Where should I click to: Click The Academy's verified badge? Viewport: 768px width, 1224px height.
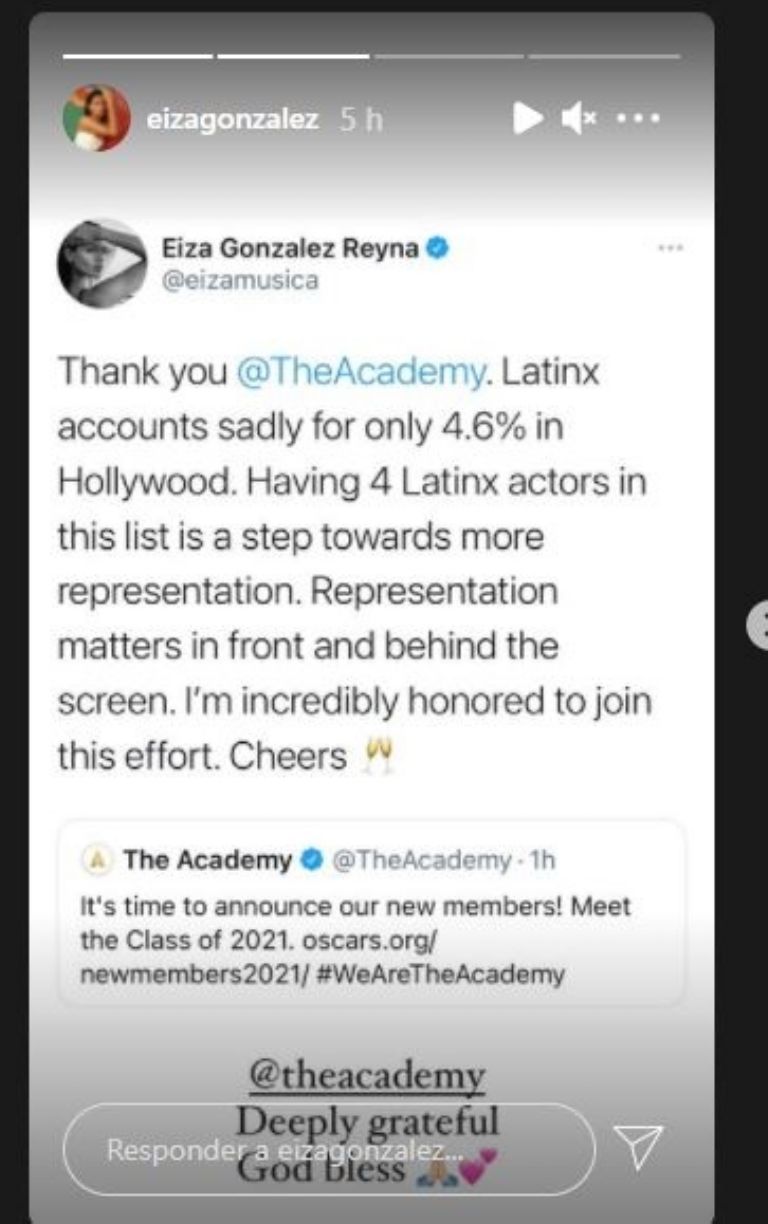point(311,859)
